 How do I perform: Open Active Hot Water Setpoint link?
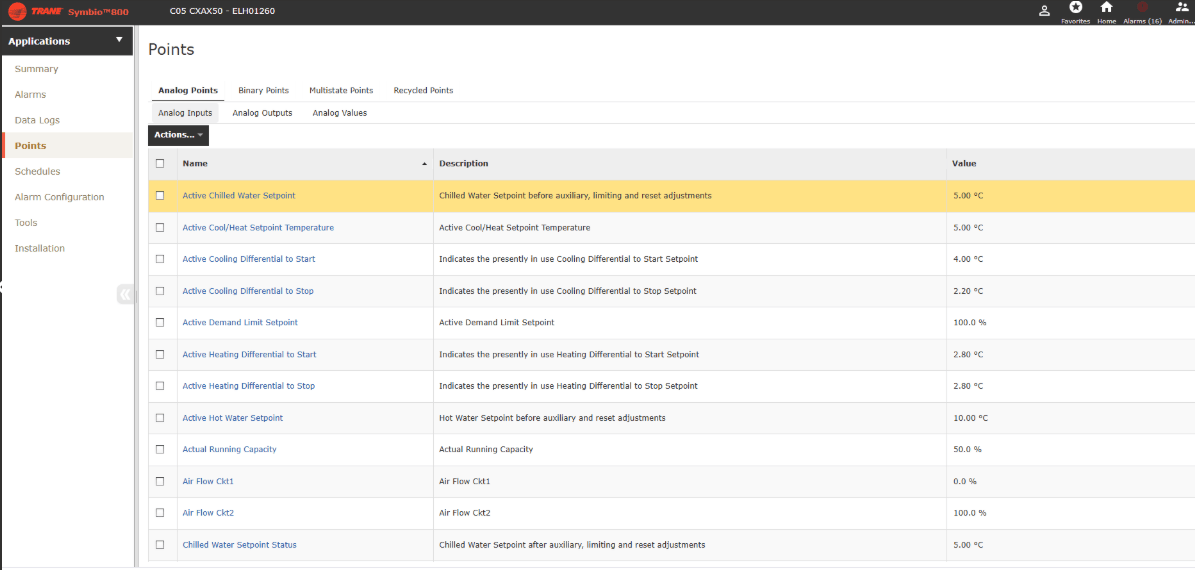click(232, 418)
